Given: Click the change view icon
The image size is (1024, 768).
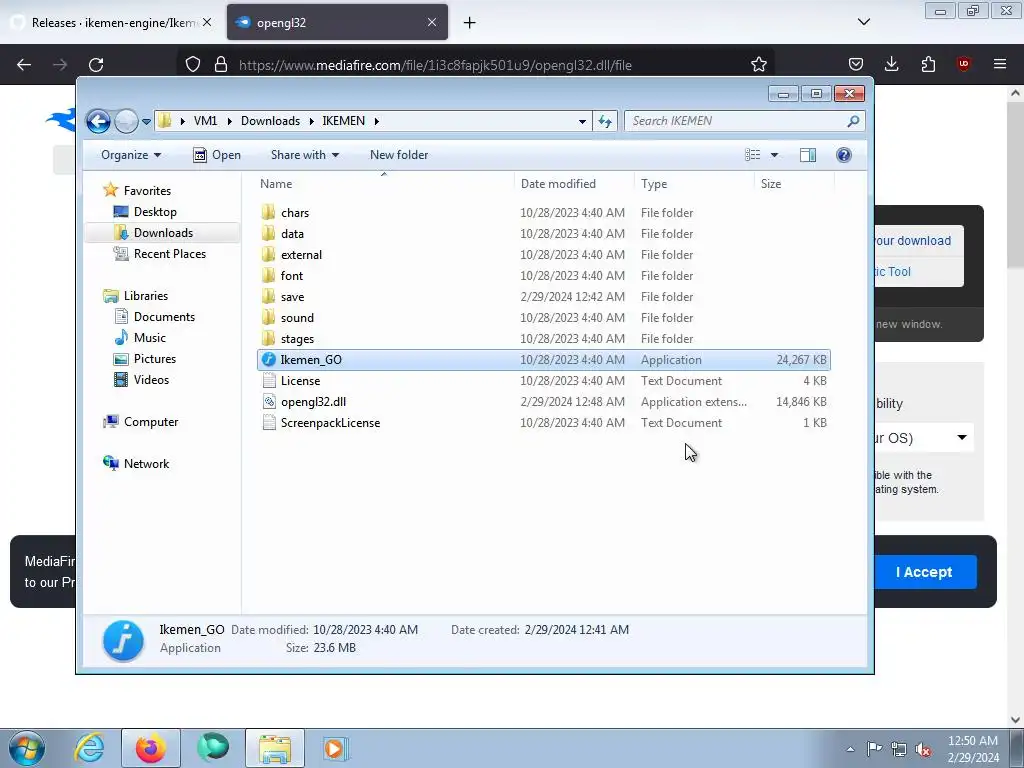Looking at the screenshot, I should click(752, 155).
